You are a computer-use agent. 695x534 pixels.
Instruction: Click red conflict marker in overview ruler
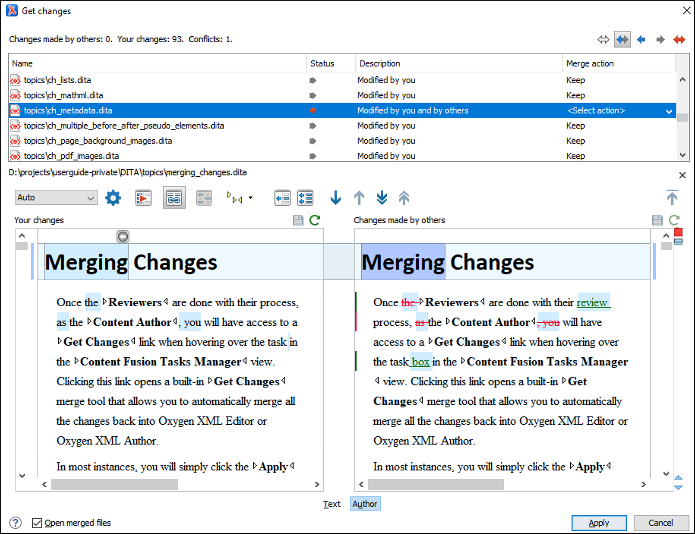tap(678, 233)
